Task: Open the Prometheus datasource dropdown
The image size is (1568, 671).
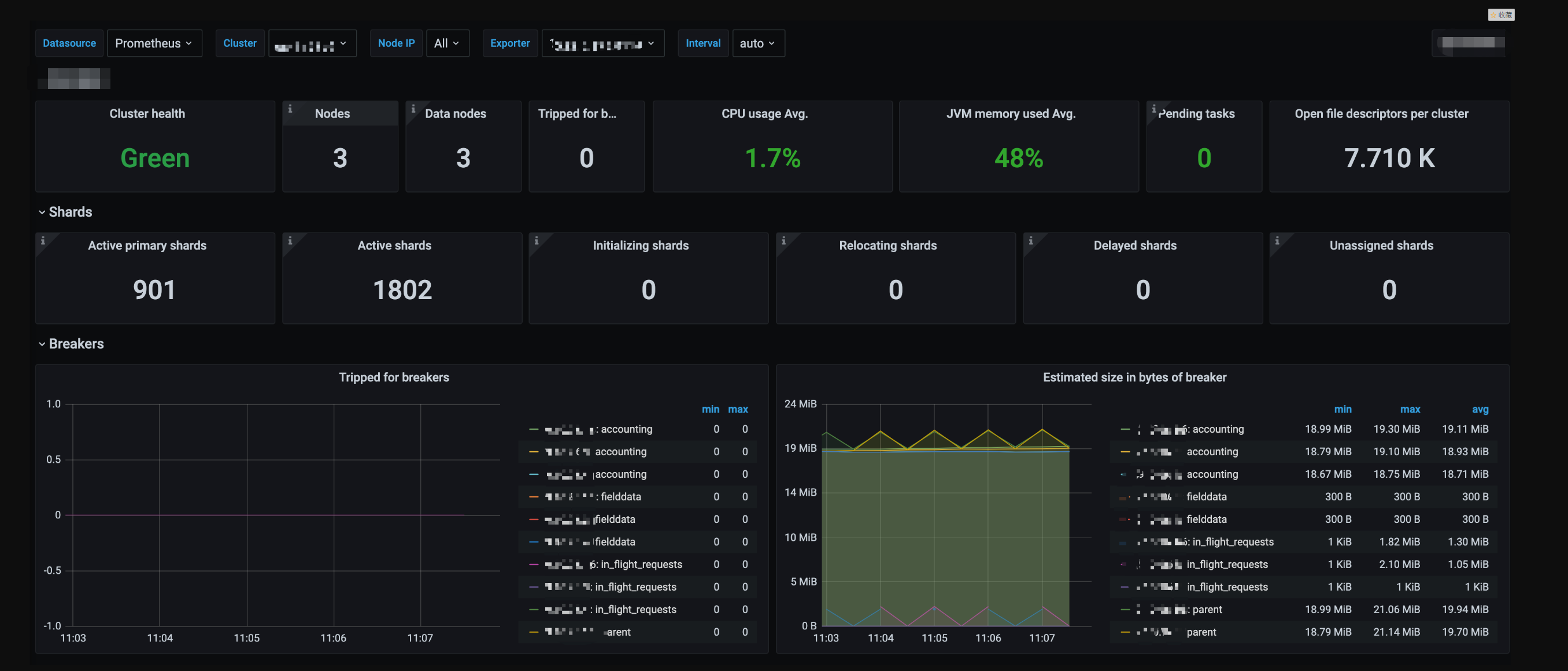Action: 154,43
